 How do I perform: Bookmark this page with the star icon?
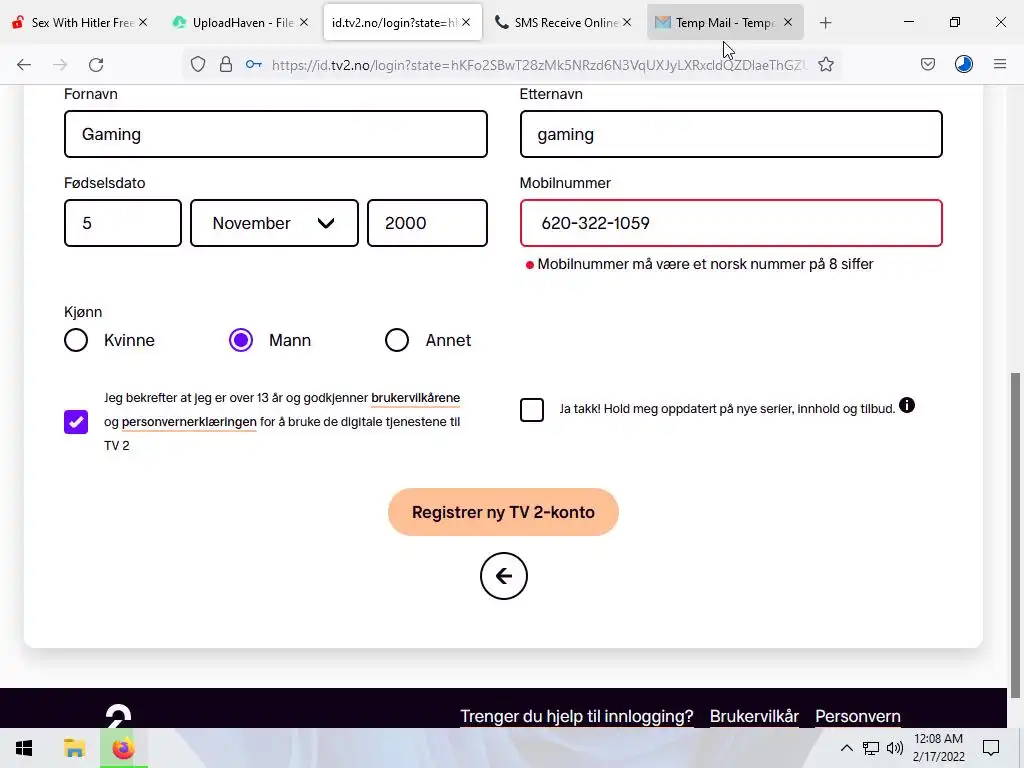tap(825, 64)
